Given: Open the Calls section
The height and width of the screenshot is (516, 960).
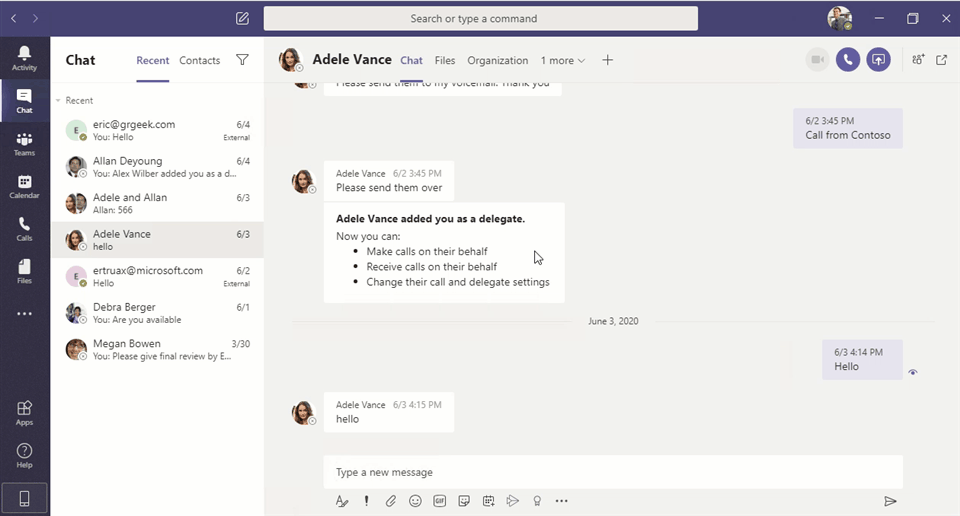Looking at the screenshot, I should coord(24,229).
